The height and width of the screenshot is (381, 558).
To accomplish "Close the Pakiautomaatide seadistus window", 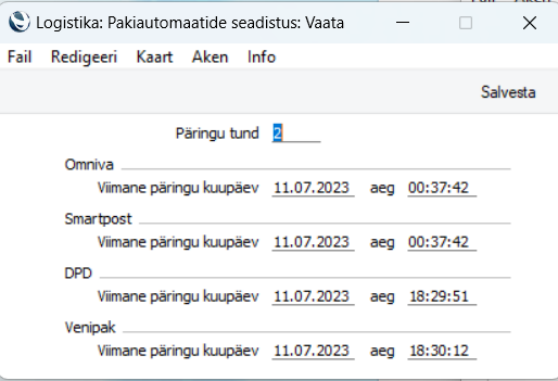I will (x=529, y=23).
